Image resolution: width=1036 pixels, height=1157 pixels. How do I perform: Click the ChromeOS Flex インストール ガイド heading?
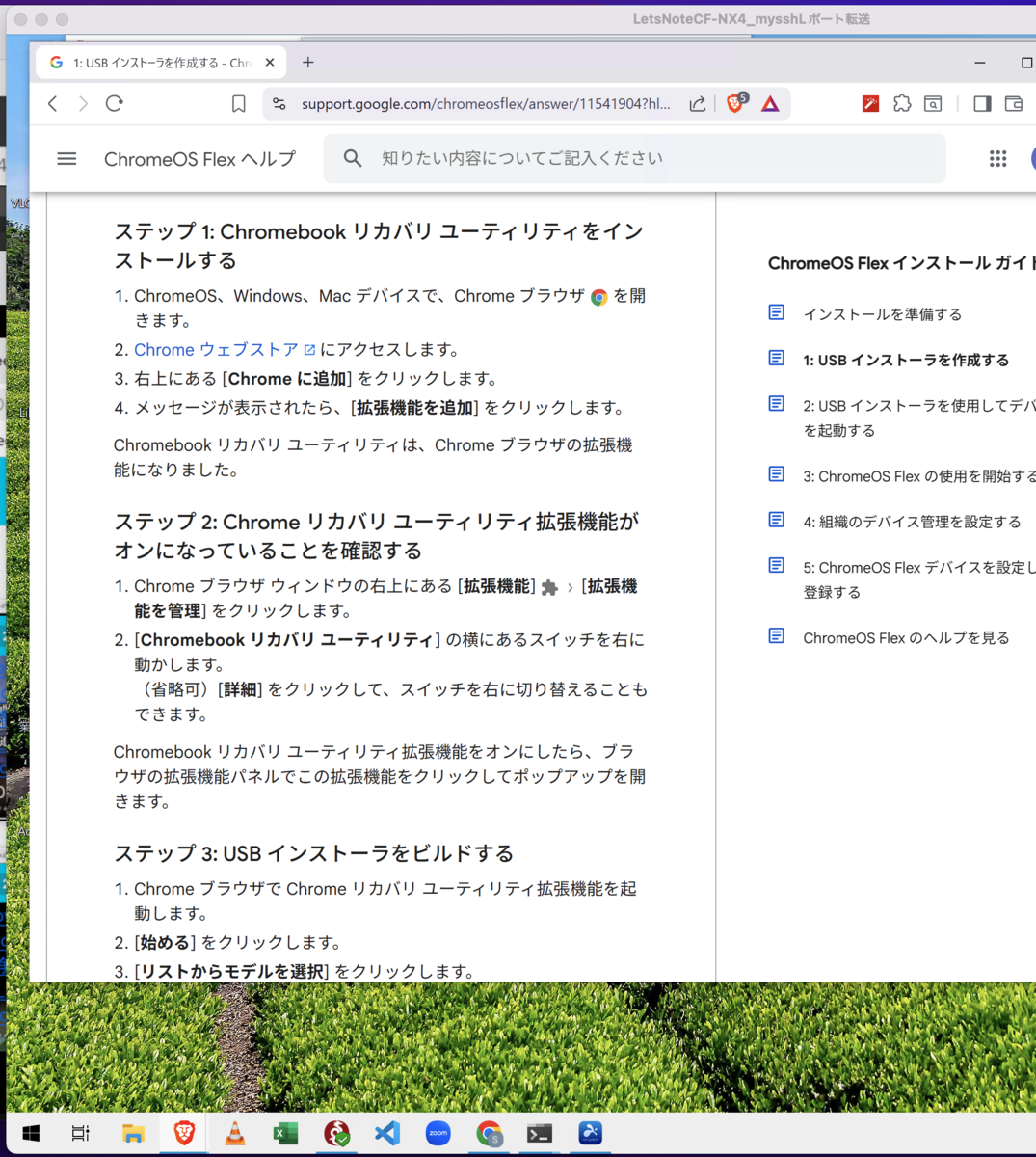[x=902, y=263]
